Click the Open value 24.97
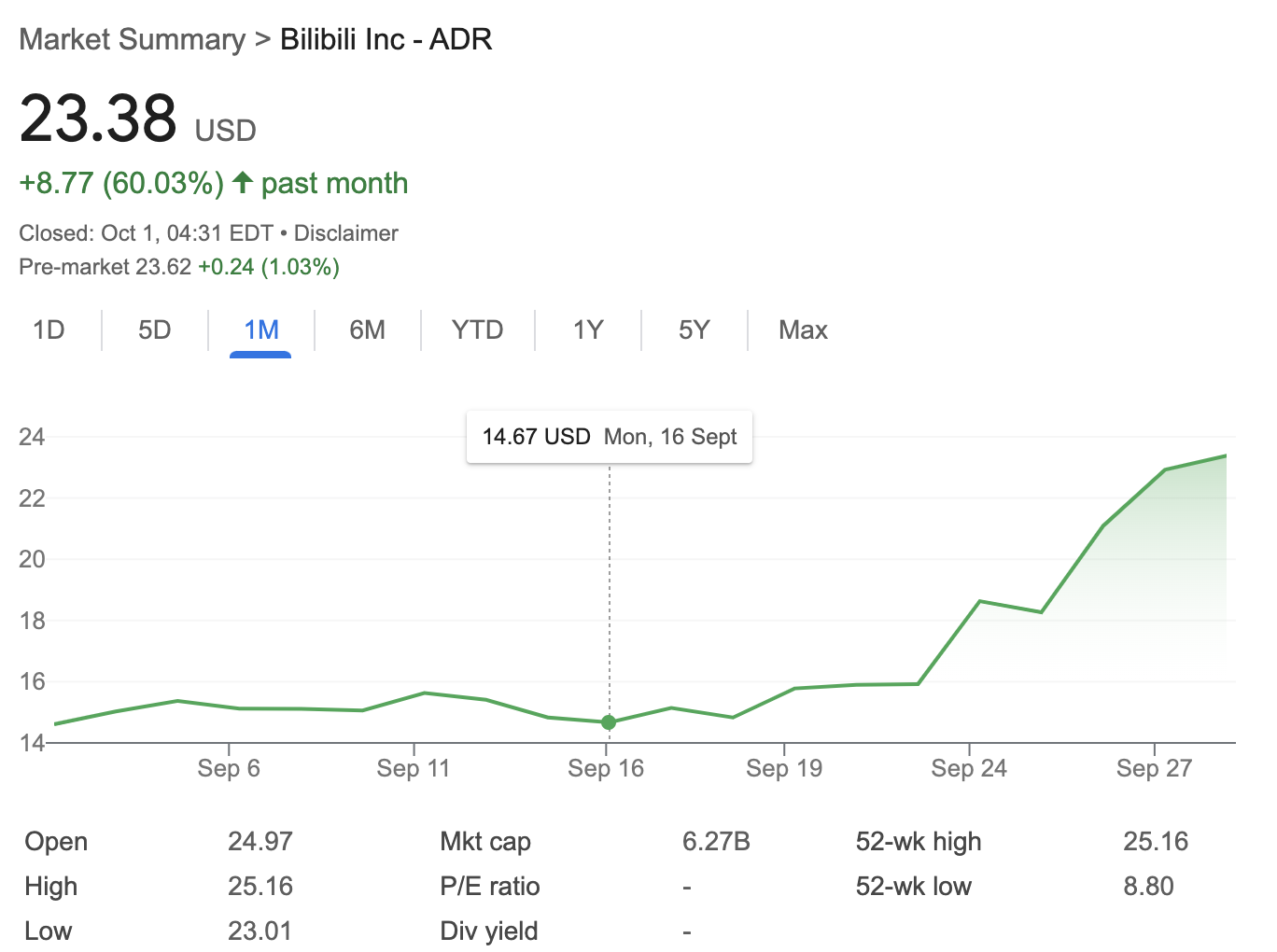 click(260, 842)
